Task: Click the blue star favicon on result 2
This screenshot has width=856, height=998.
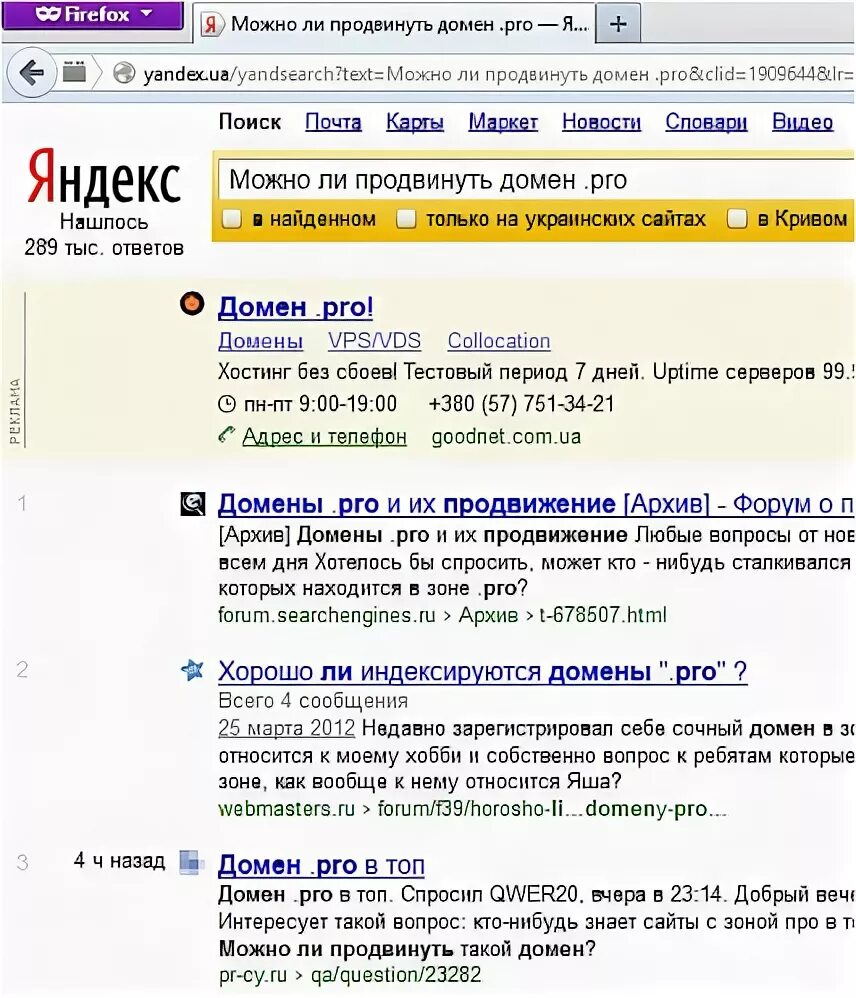Action: [192, 670]
